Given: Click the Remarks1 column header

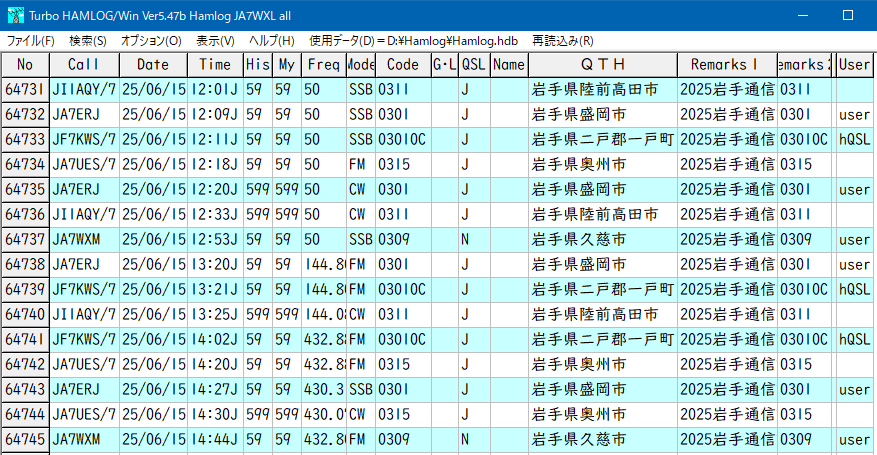Looking at the screenshot, I should pyautogui.click(x=725, y=64).
